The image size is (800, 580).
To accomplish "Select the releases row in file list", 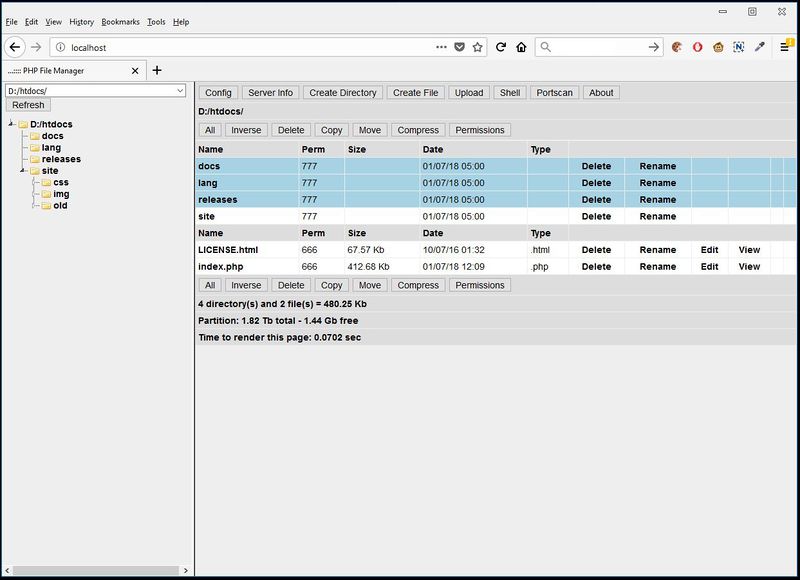I will pyautogui.click(x=496, y=199).
